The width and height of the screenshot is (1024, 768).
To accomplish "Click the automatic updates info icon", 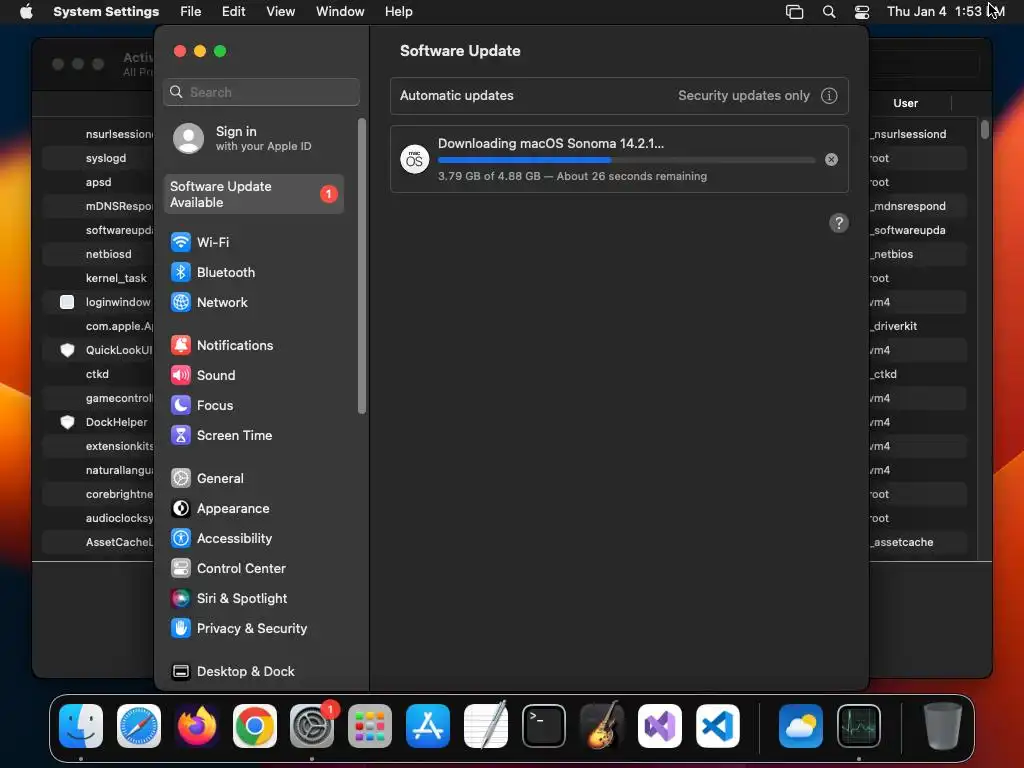I will (x=829, y=96).
